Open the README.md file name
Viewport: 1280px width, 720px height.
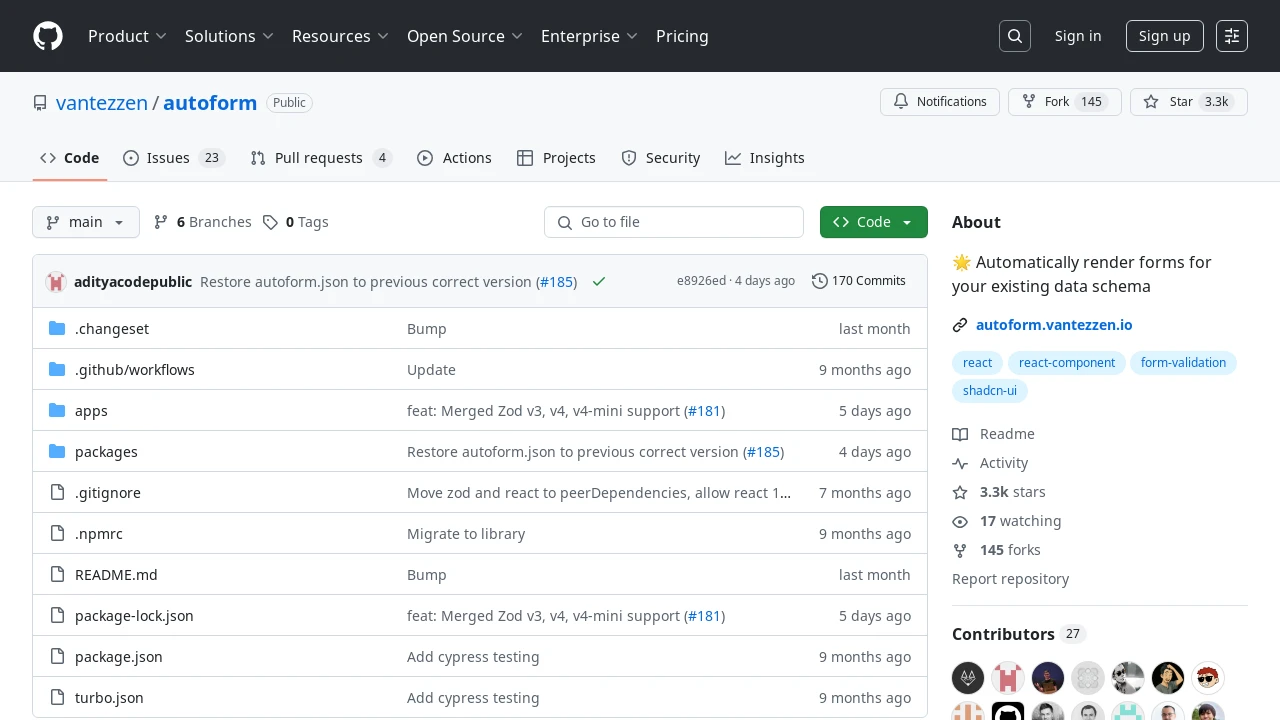tap(116, 575)
